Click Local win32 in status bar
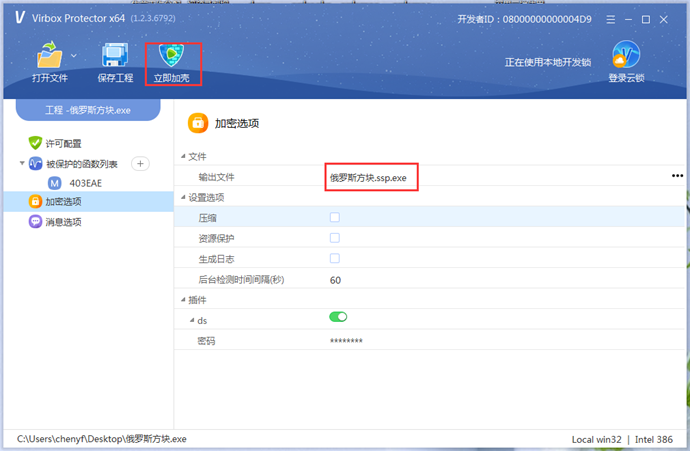Screen dimensions: 690x451 click(x=596, y=440)
